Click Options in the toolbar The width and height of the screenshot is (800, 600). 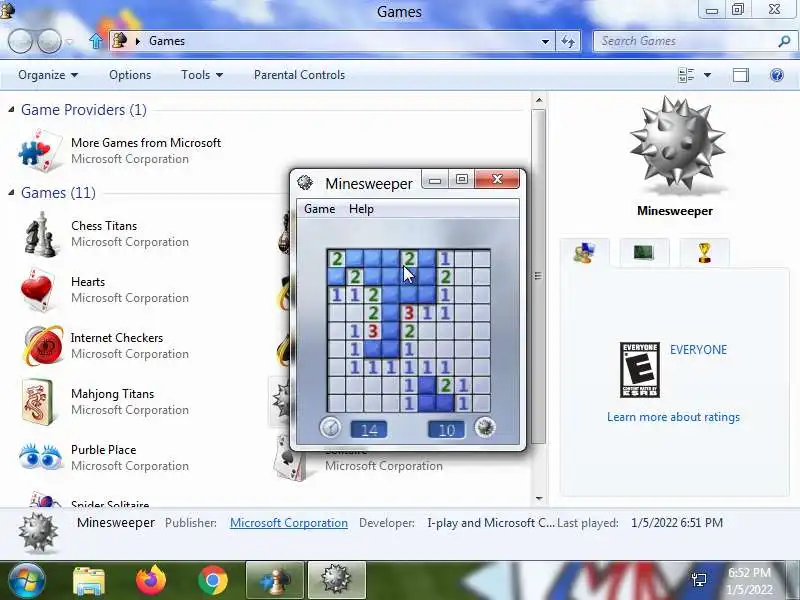130,75
